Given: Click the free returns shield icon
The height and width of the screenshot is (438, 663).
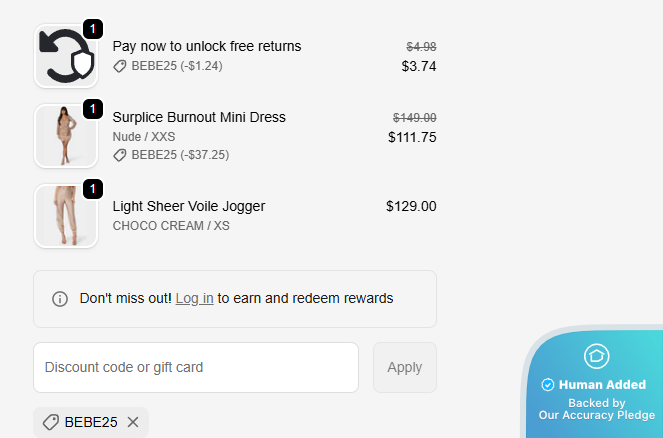Looking at the screenshot, I should (66, 56).
